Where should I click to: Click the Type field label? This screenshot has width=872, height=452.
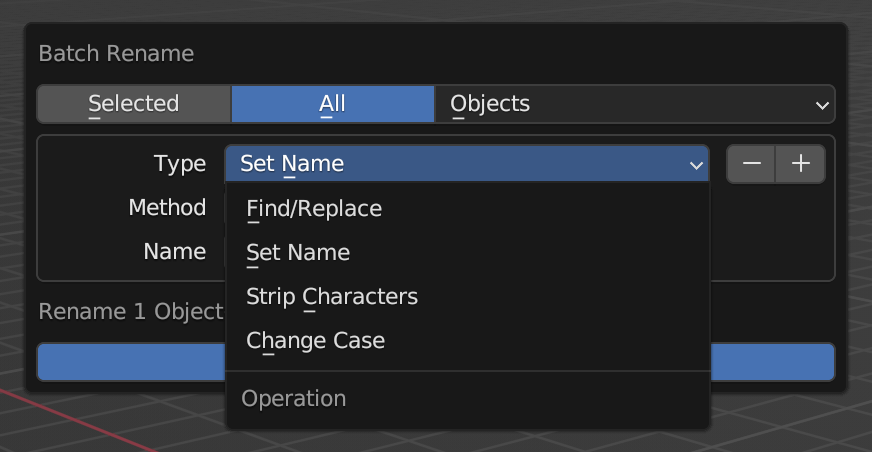(x=180, y=164)
